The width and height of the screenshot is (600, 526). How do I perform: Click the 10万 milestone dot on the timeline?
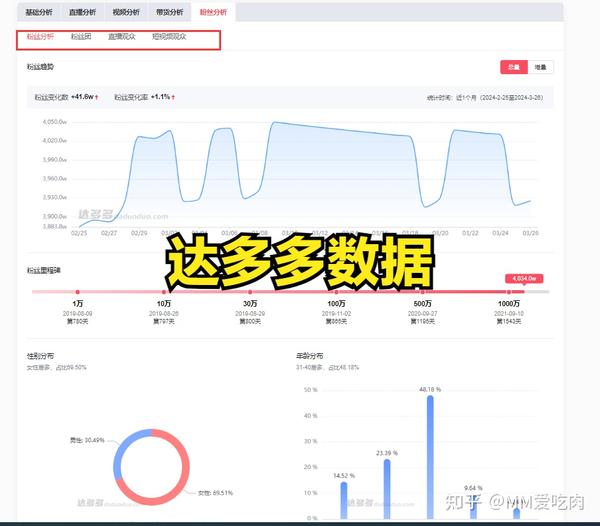[x=164, y=292]
